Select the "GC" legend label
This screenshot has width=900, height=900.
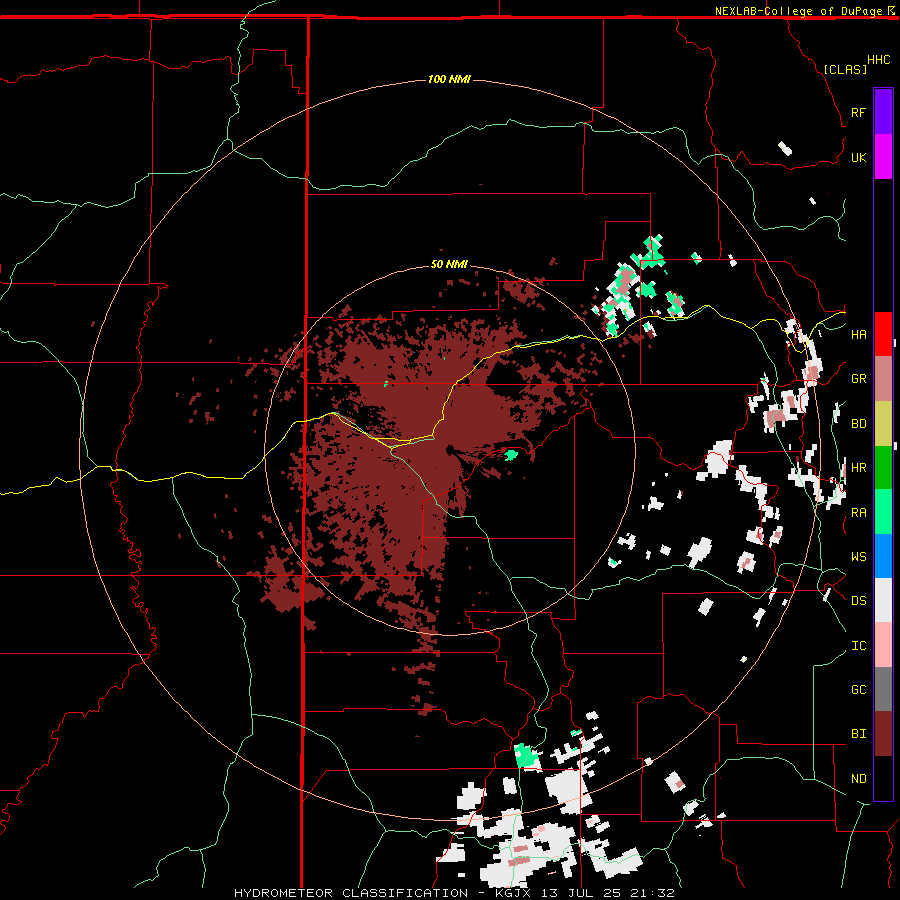[x=858, y=689]
